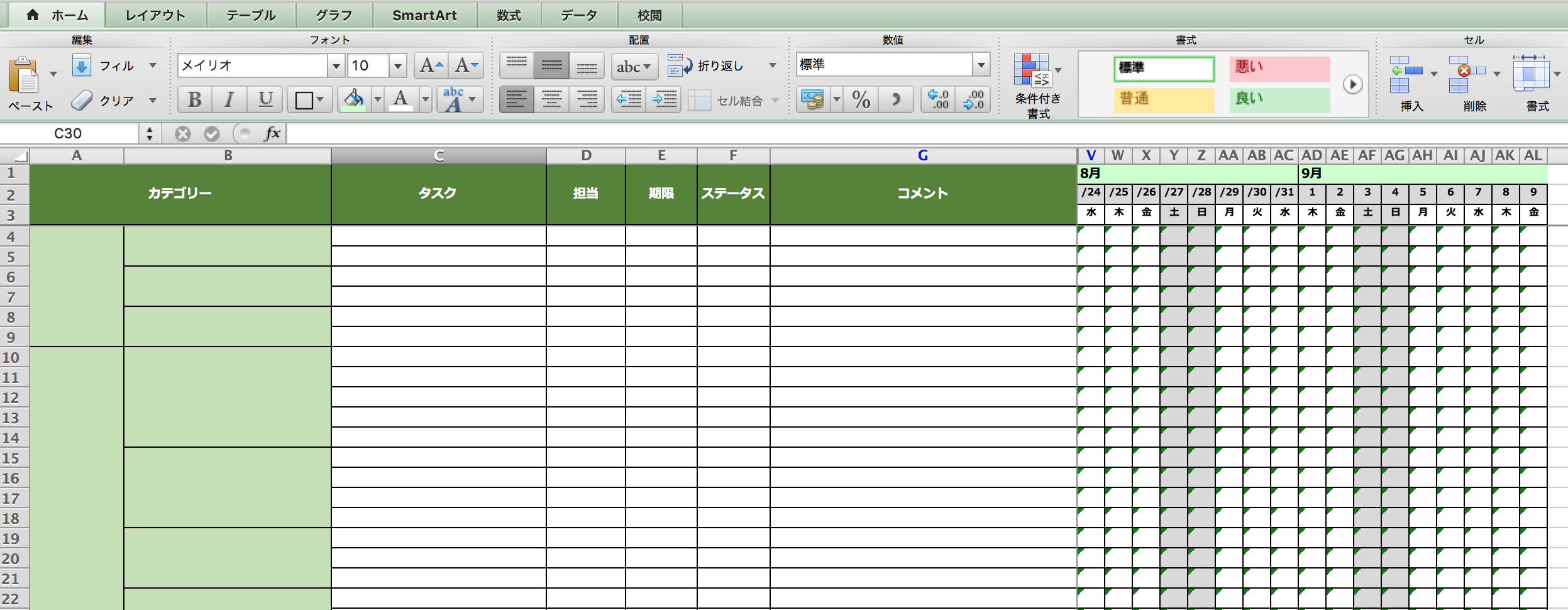1568x610 pixels.
Task: Toggle Bold formatting
Action: pos(195,99)
